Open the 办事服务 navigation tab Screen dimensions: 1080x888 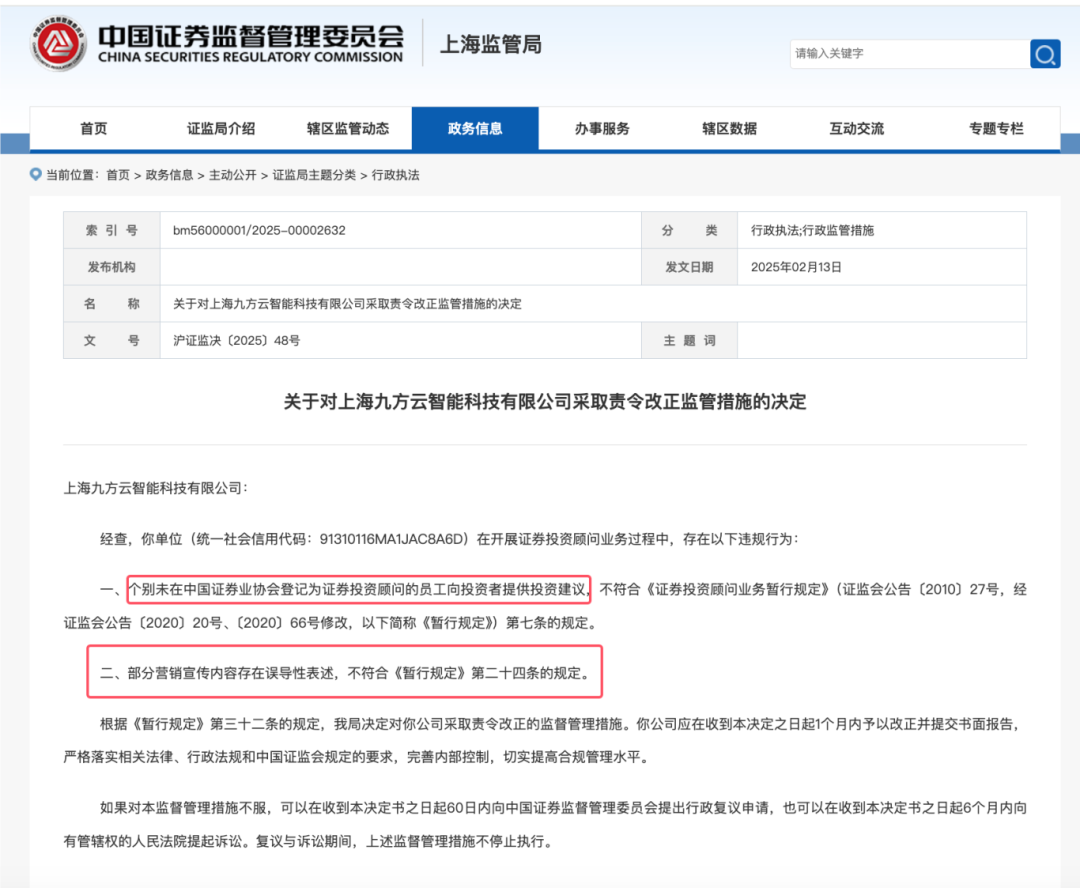[602, 129]
